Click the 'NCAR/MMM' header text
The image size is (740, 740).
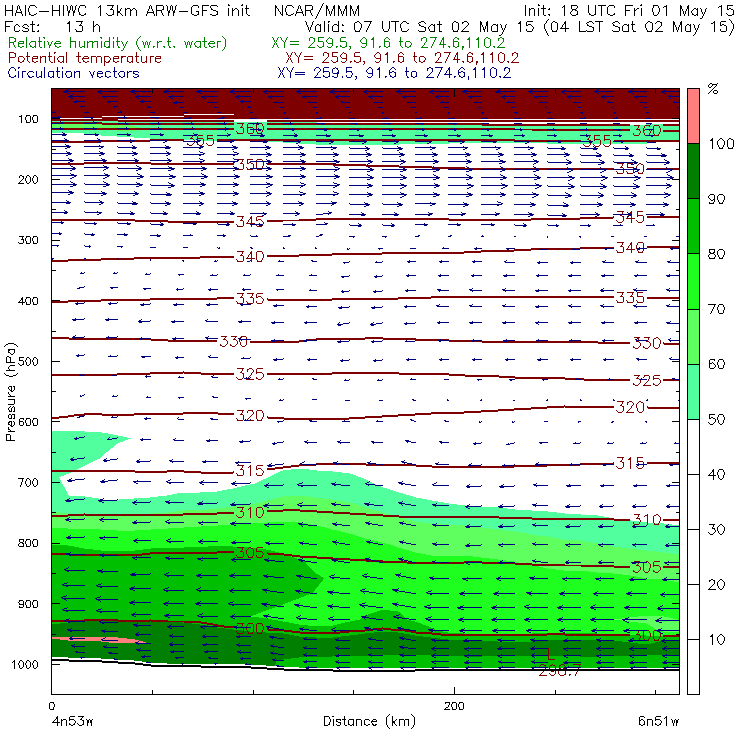point(317,10)
